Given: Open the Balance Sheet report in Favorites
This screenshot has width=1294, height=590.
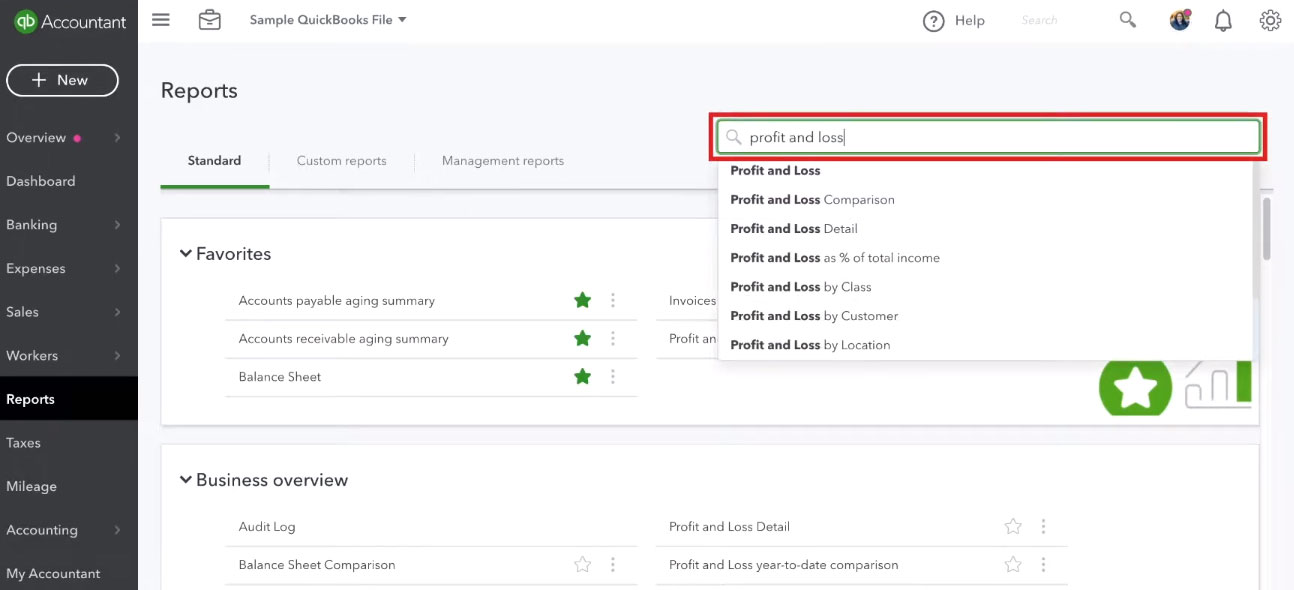Looking at the screenshot, I should click(280, 377).
